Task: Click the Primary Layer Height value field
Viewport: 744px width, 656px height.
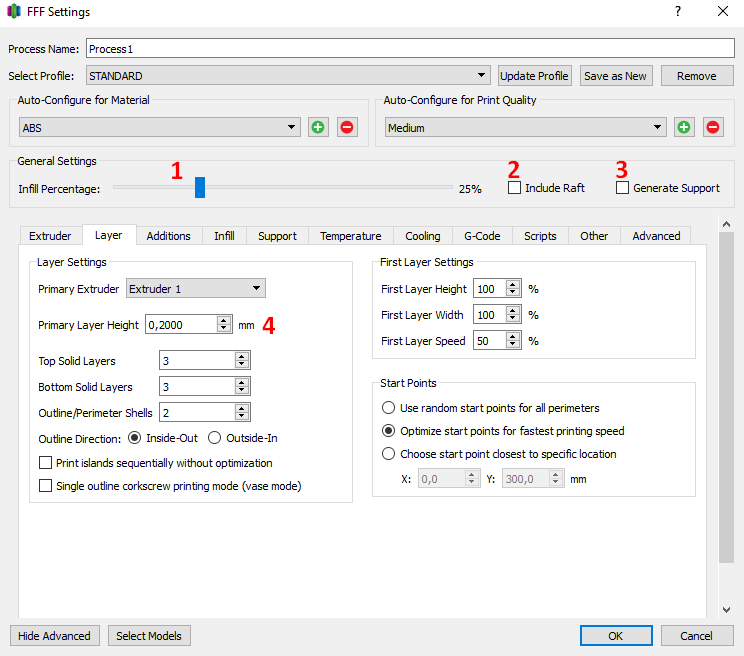Action: (x=181, y=324)
